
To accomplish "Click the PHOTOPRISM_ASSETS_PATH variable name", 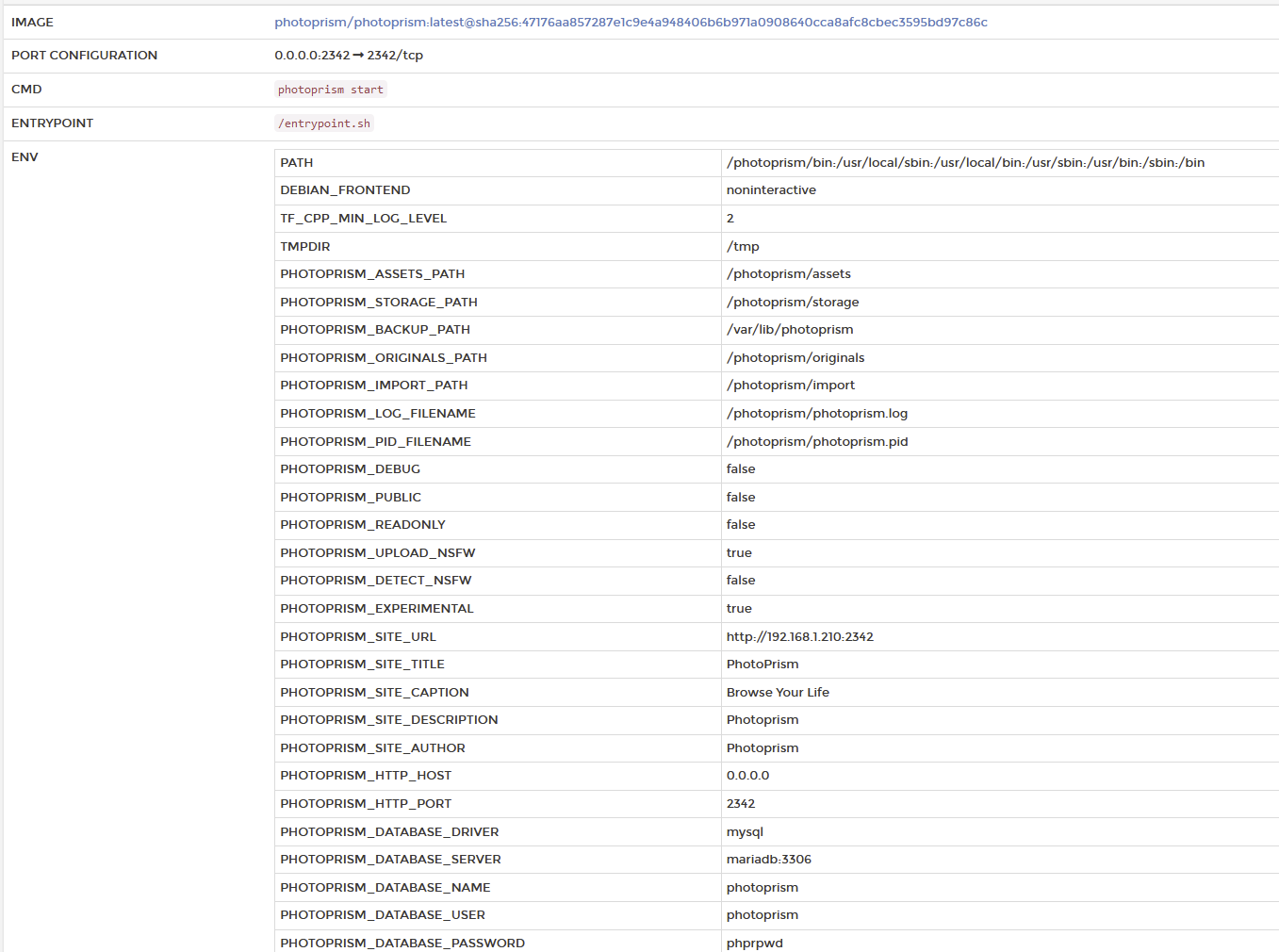I will (372, 273).
